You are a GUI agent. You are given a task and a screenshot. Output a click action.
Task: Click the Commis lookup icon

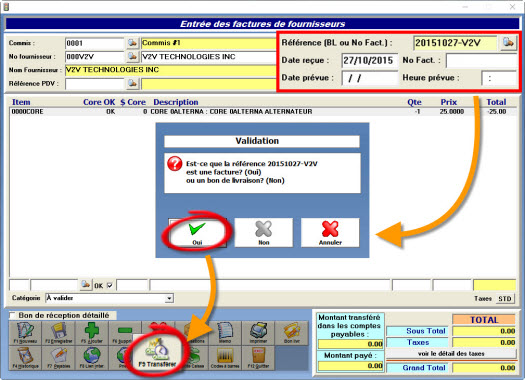point(132,43)
